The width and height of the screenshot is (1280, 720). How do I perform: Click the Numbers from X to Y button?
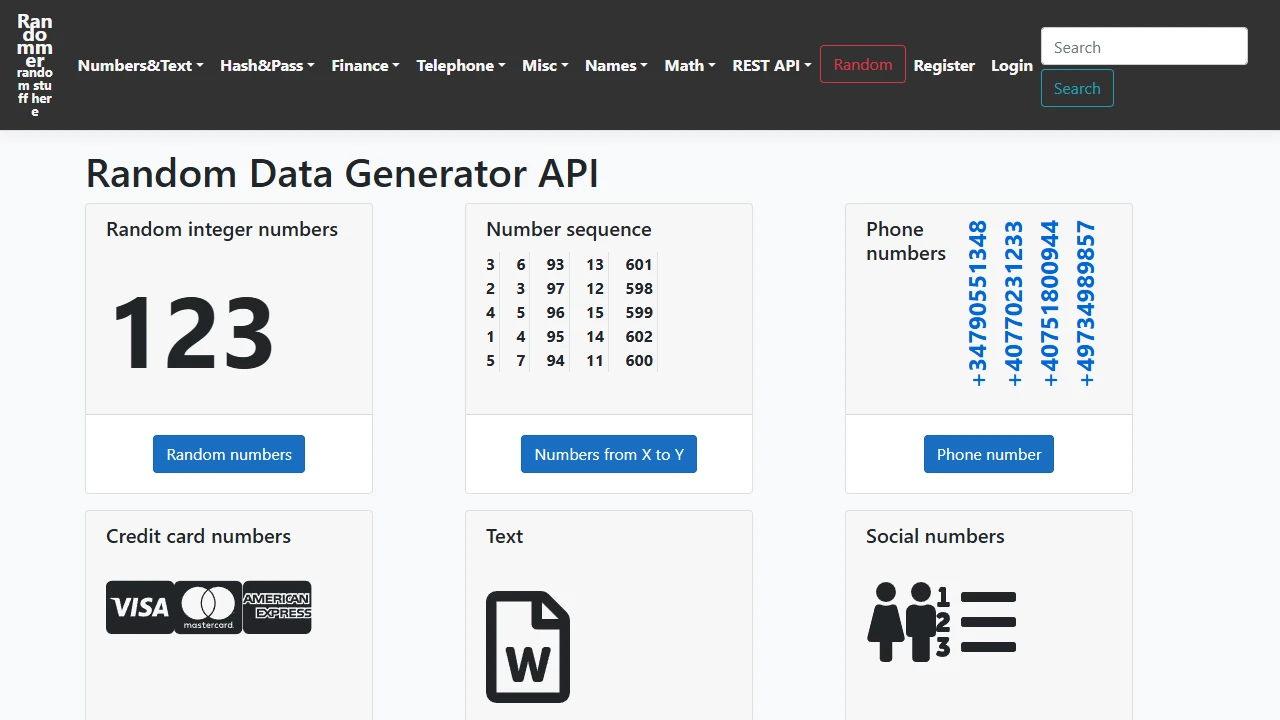pos(608,454)
